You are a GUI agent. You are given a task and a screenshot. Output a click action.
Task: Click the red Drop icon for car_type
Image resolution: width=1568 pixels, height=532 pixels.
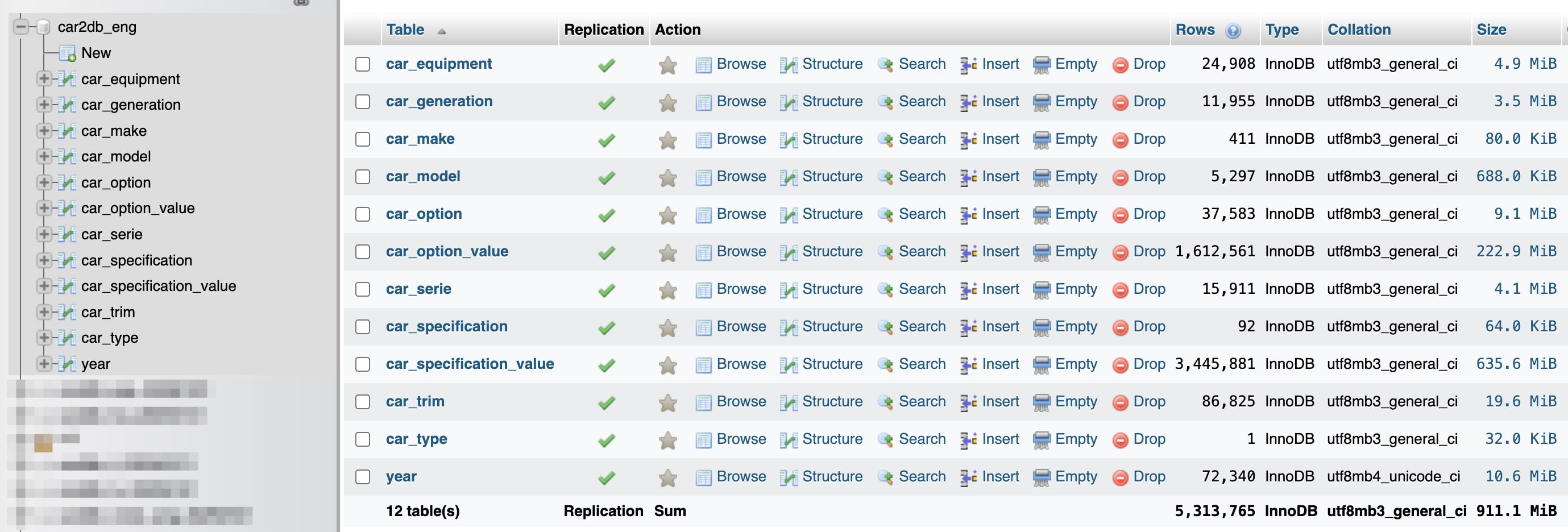tap(1120, 440)
